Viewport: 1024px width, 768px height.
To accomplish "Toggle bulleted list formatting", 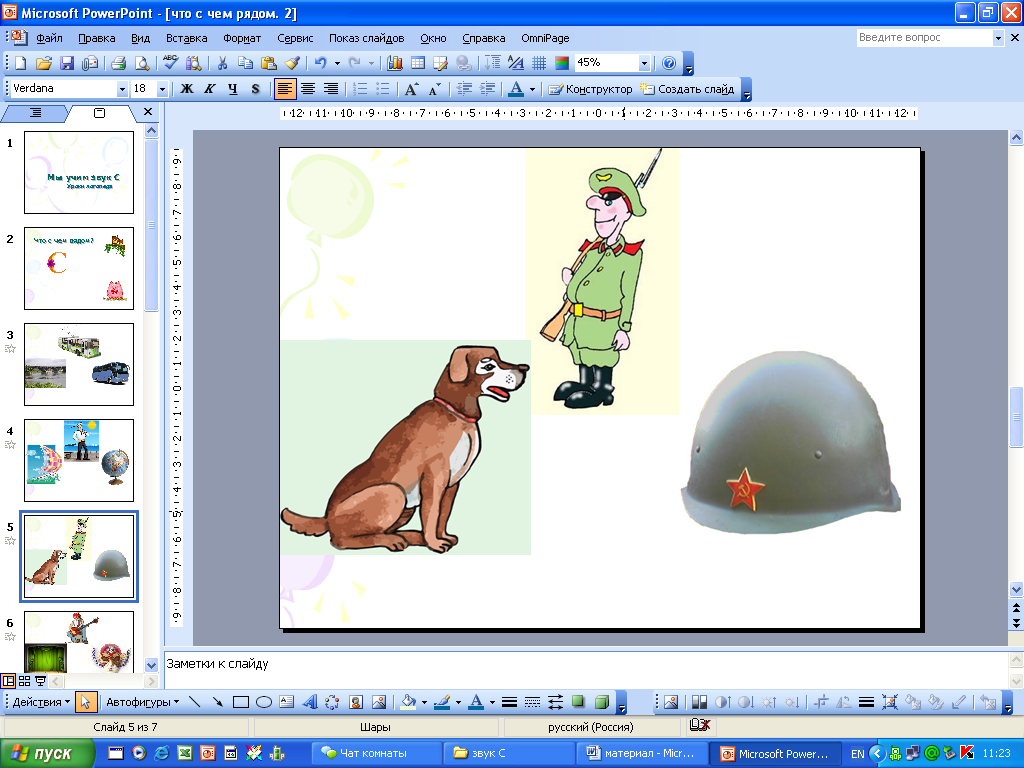I will point(383,89).
